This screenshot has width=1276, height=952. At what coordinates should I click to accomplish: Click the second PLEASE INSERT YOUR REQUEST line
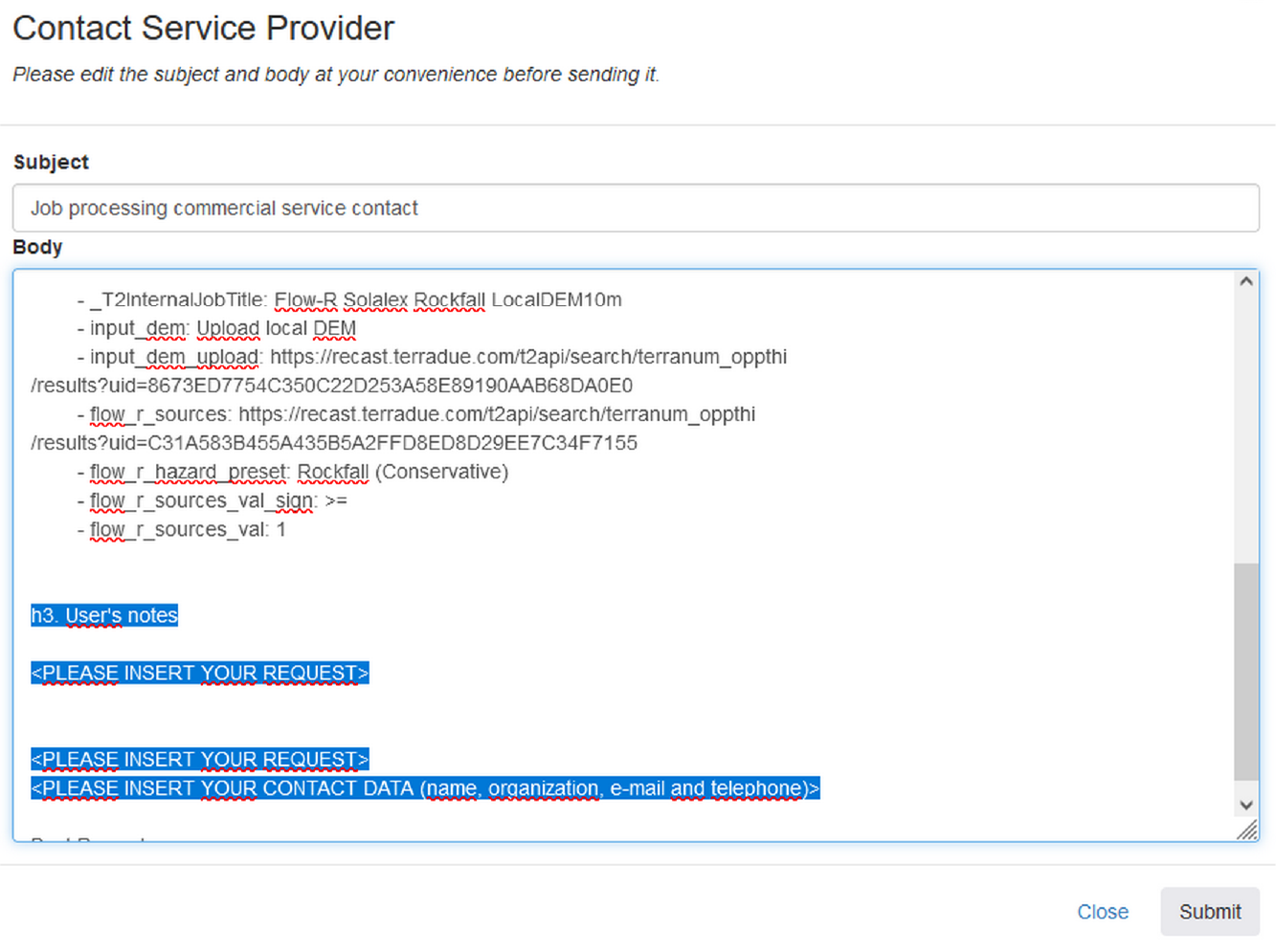point(200,760)
